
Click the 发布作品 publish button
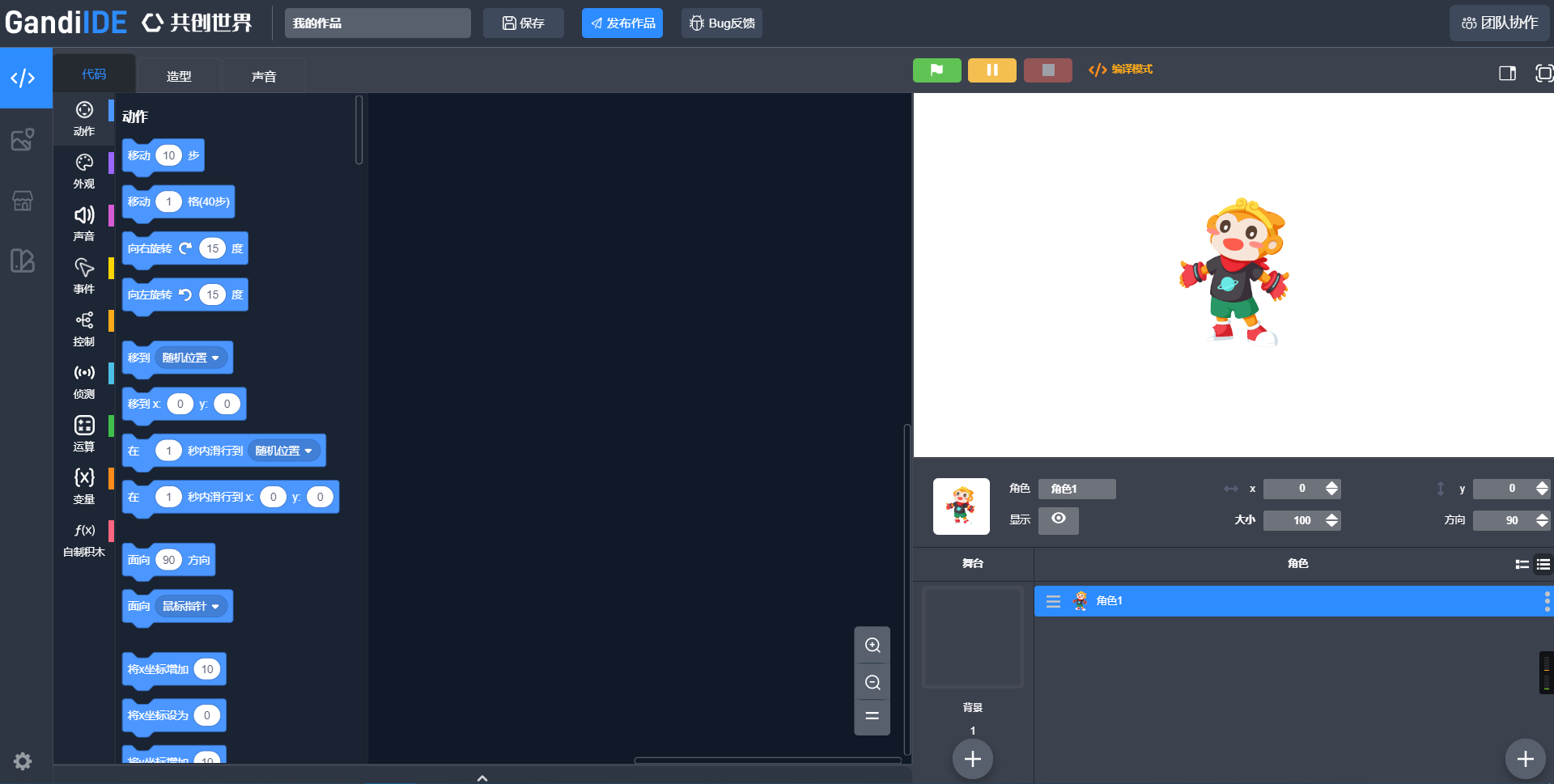[622, 23]
